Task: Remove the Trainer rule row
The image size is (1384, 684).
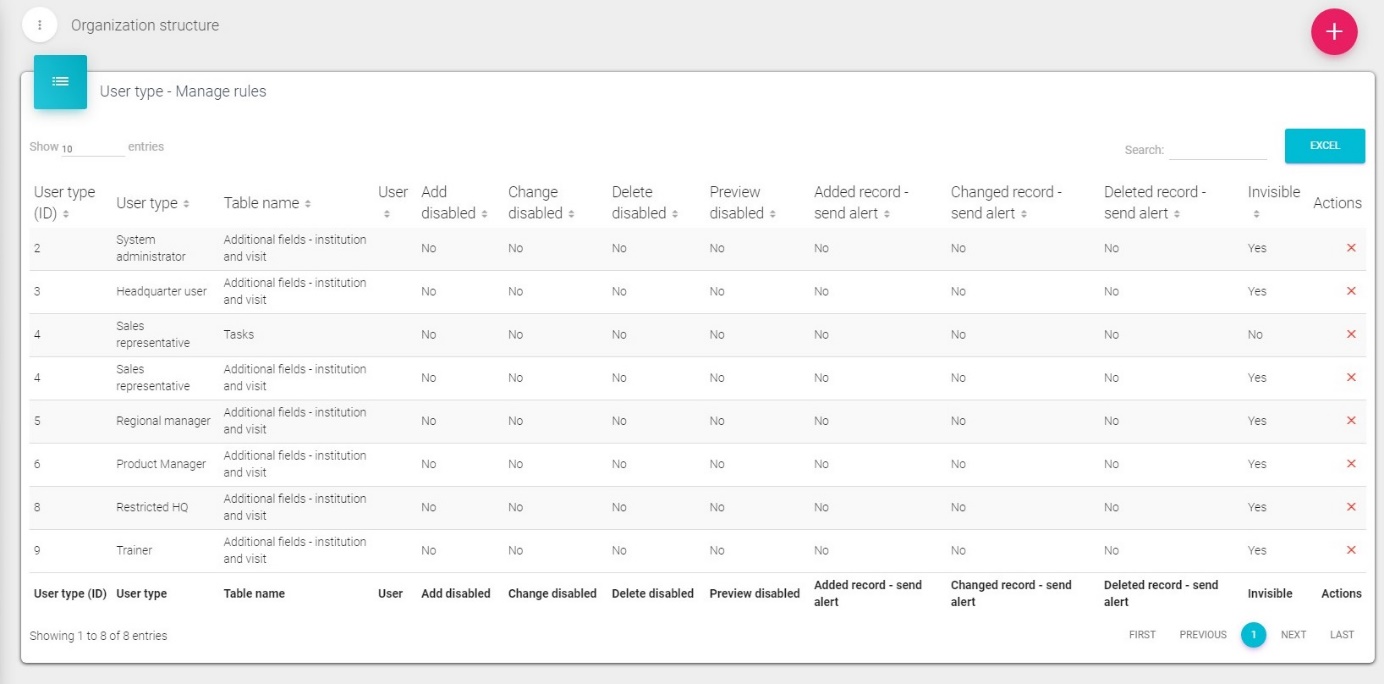Action: pyautogui.click(x=1351, y=550)
